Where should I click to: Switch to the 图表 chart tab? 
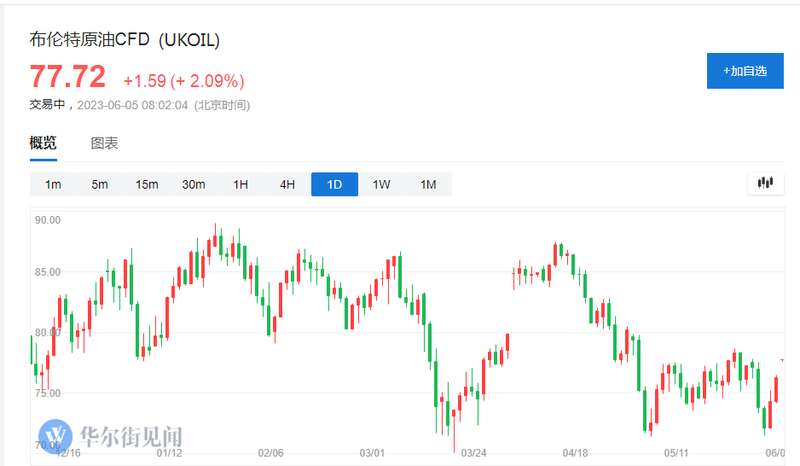click(104, 143)
